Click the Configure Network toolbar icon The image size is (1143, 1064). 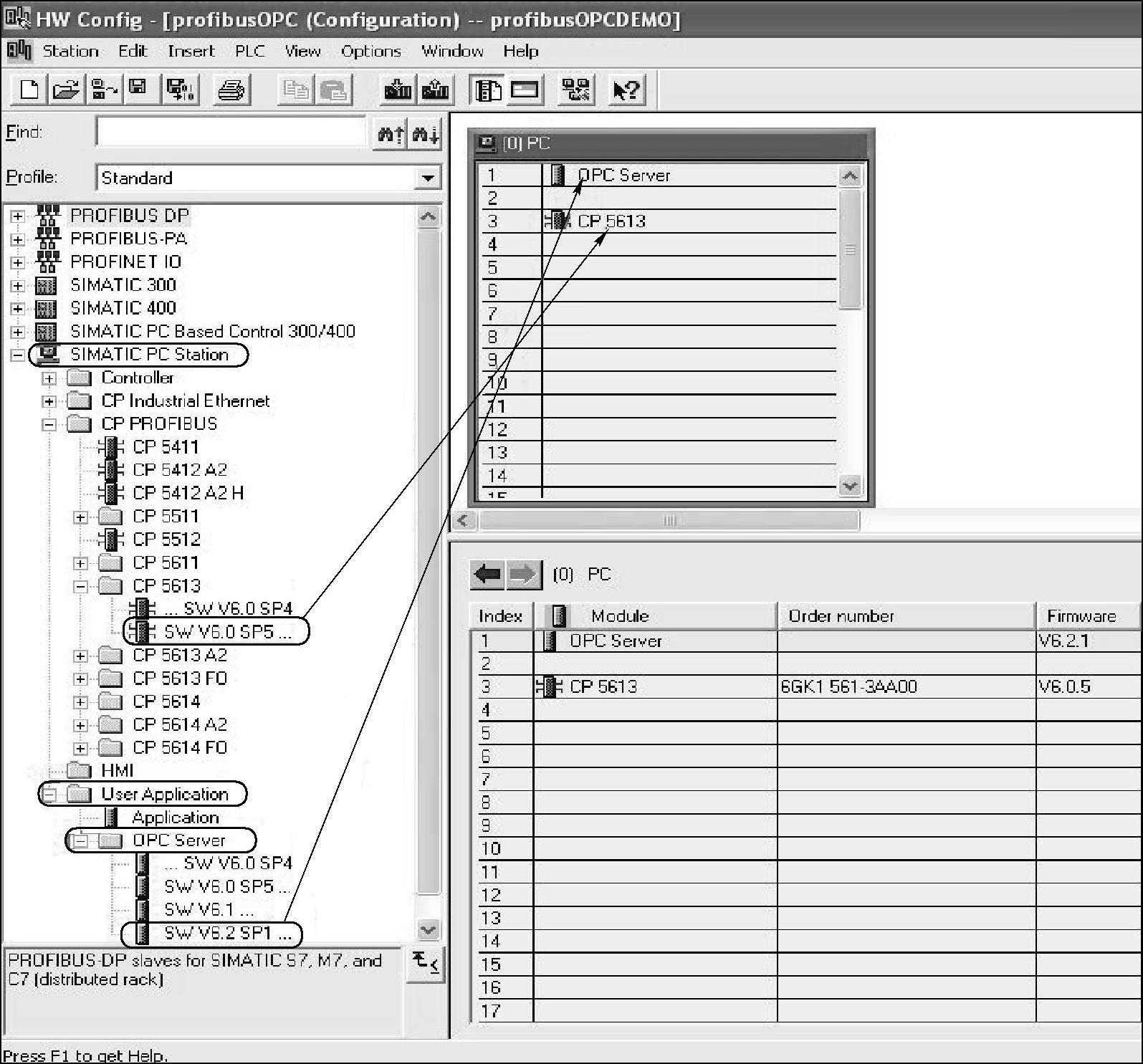pyautogui.click(x=576, y=90)
